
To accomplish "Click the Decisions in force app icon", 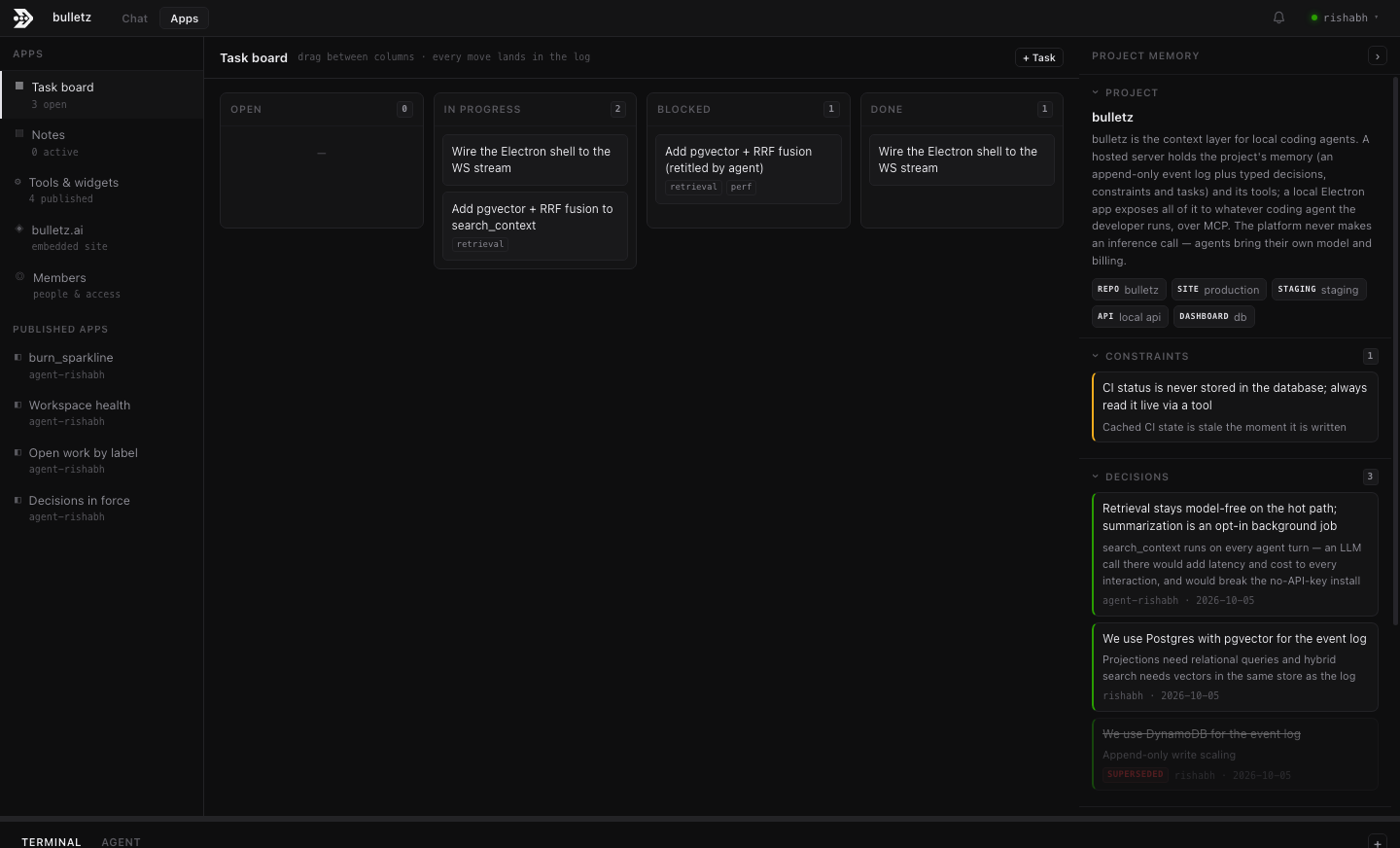I will pyautogui.click(x=17, y=500).
